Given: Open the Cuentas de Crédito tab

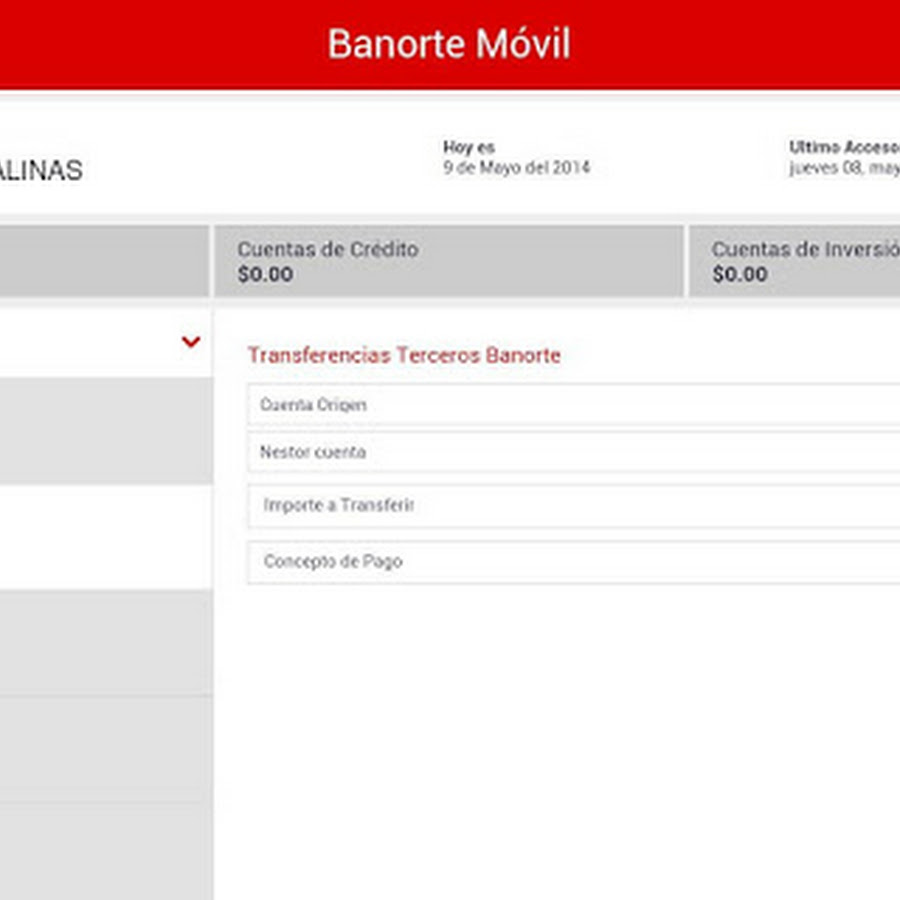Looking at the screenshot, I should tap(449, 261).
